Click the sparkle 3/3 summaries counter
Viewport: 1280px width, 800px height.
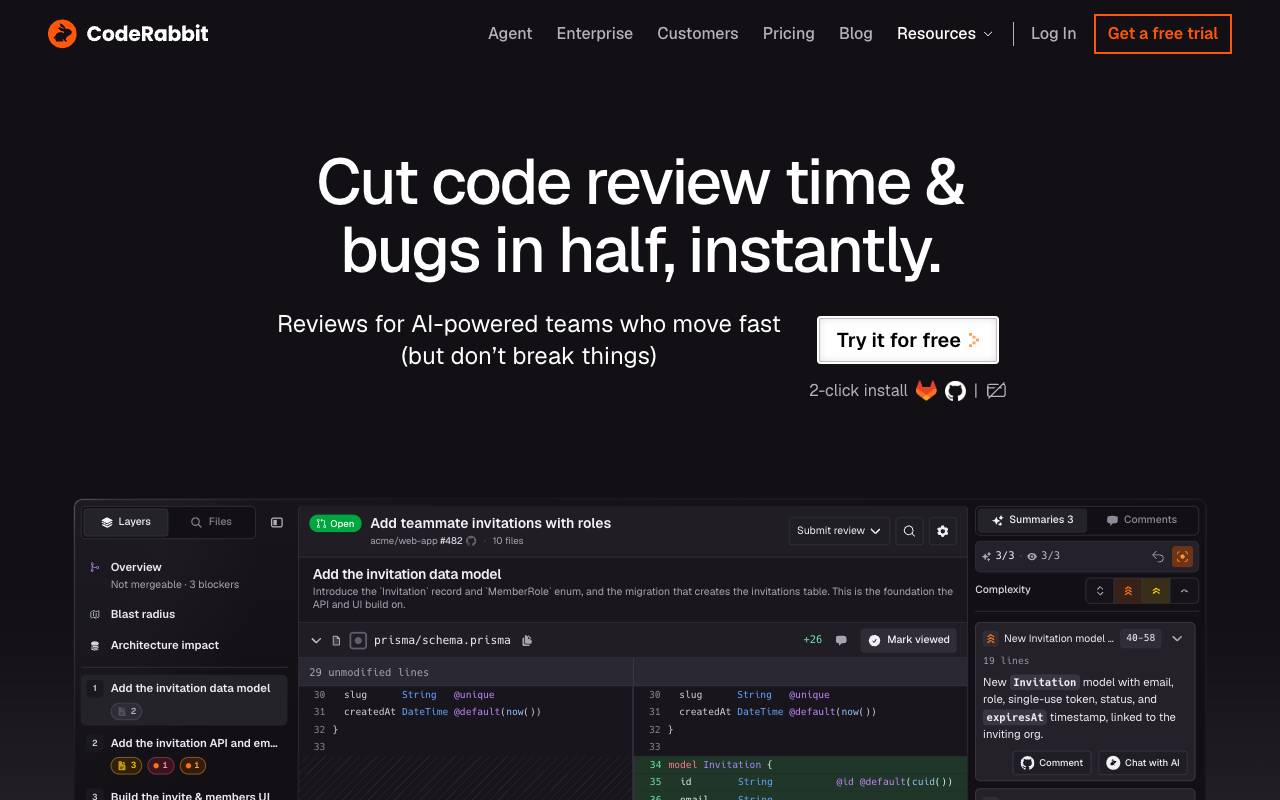[x=998, y=556]
